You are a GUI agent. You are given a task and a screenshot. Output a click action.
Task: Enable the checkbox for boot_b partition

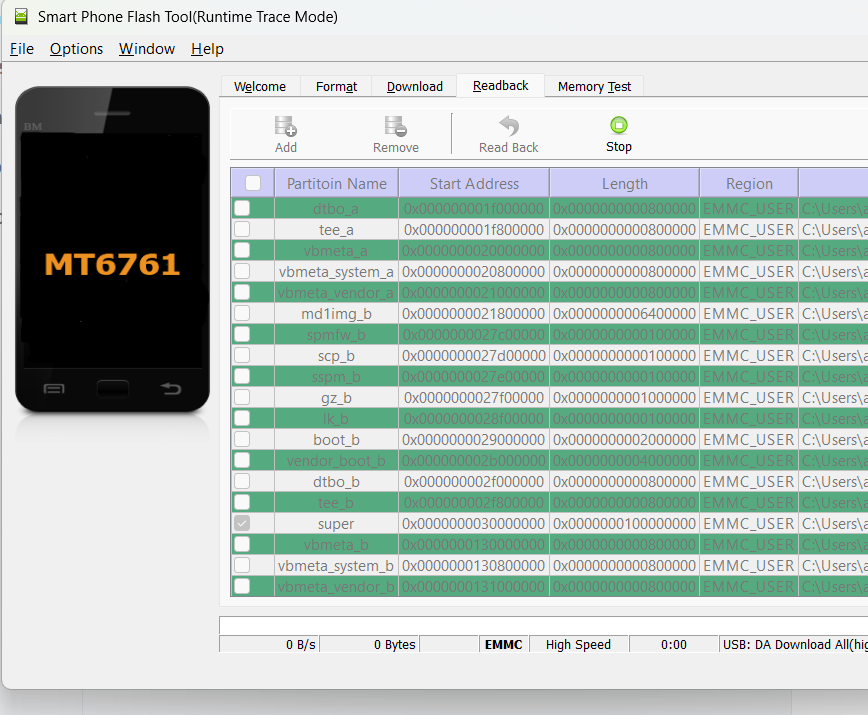242,439
